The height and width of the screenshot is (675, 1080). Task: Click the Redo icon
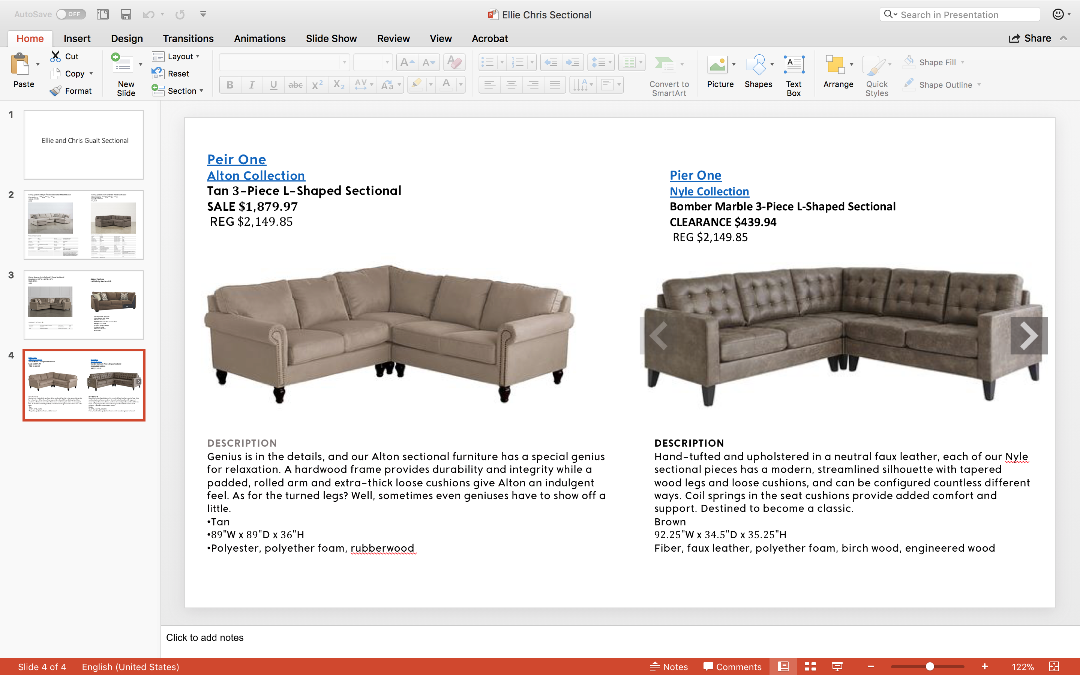tap(180, 14)
